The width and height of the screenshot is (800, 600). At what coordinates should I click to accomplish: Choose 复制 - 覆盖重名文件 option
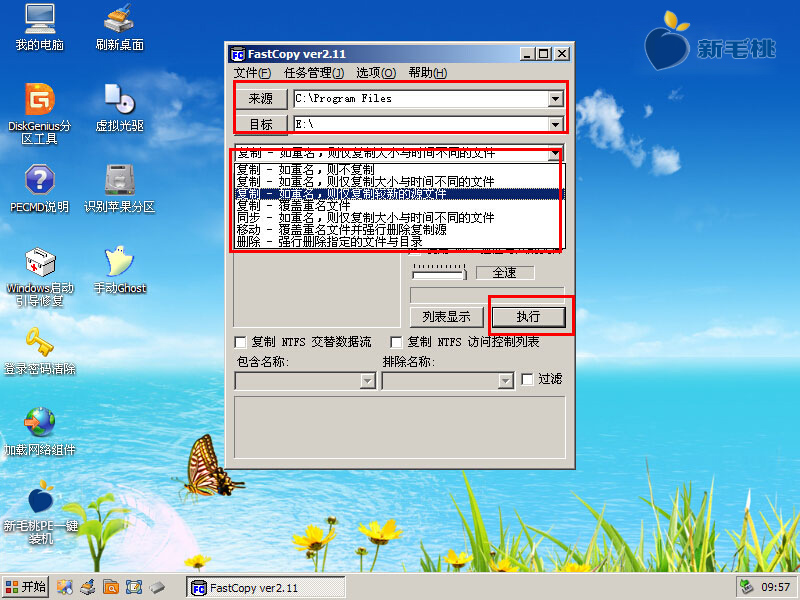pos(398,206)
